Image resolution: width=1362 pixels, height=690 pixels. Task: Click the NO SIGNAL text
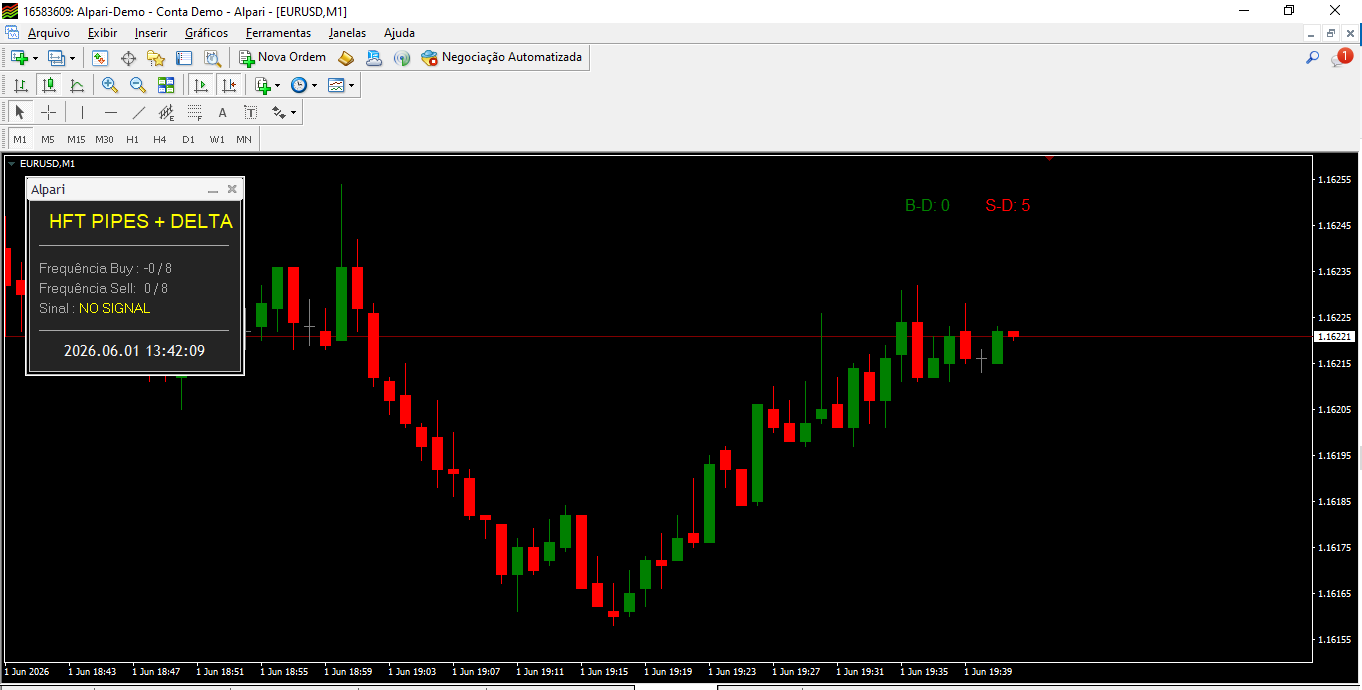[115, 308]
